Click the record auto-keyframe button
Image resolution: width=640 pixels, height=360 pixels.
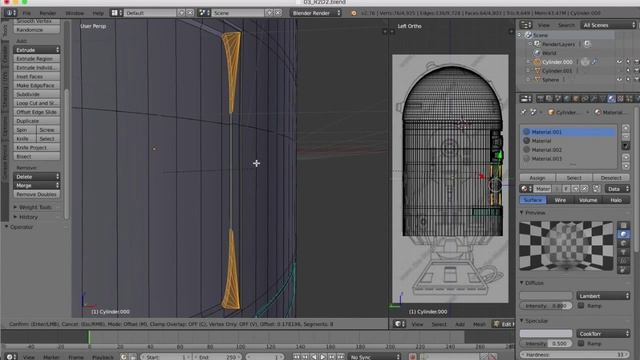tap(412, 357)
